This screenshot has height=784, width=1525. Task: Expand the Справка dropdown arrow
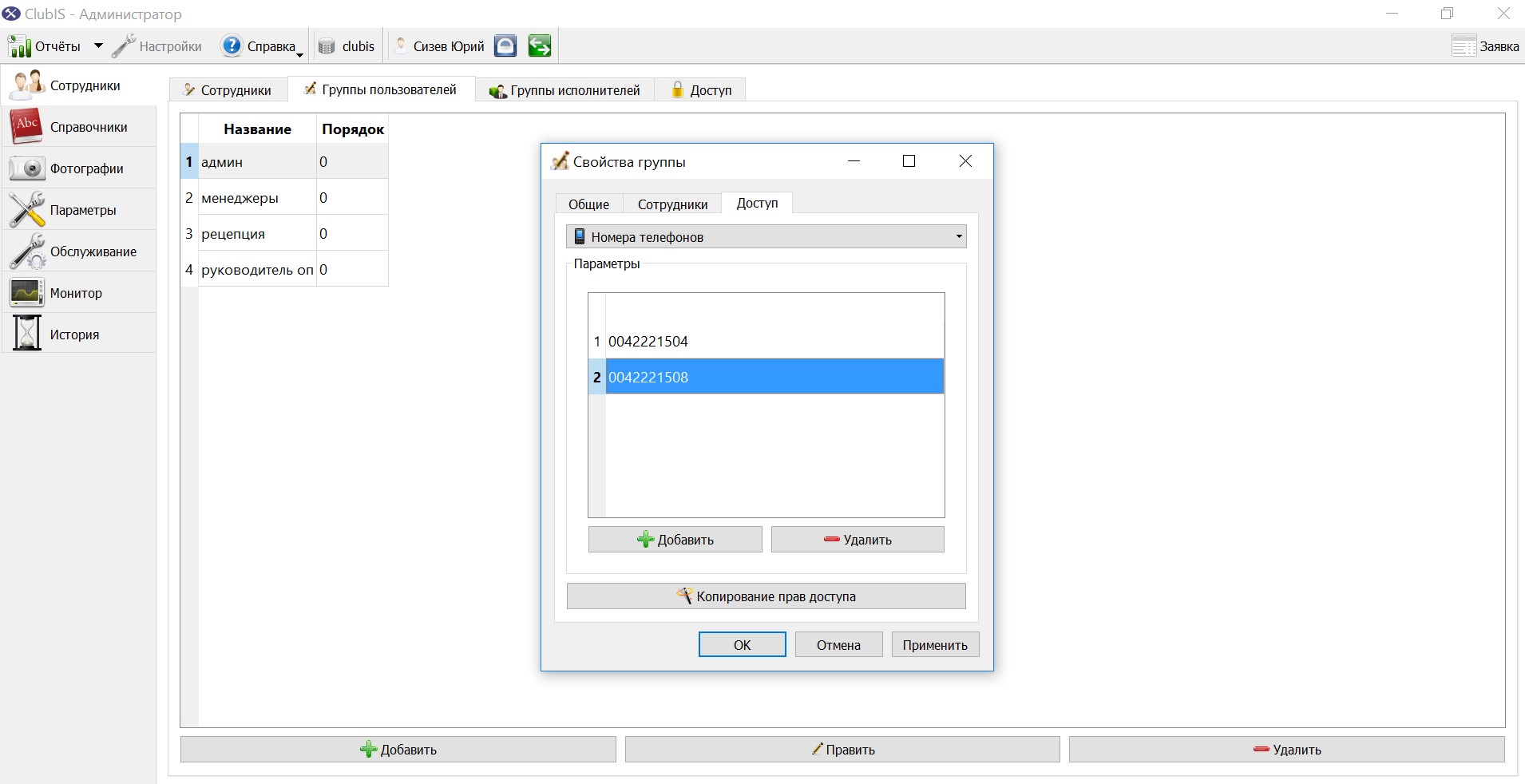(300, 55)
